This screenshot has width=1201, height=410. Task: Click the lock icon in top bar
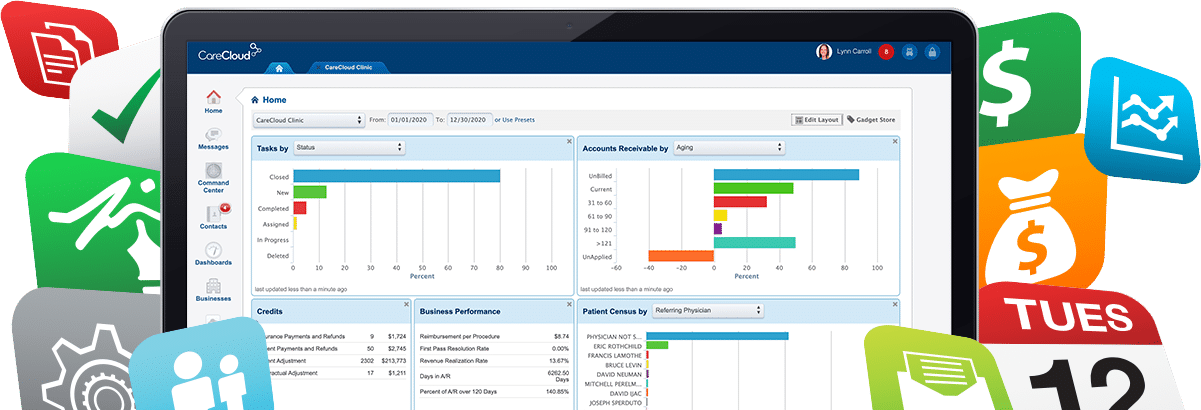931,52
